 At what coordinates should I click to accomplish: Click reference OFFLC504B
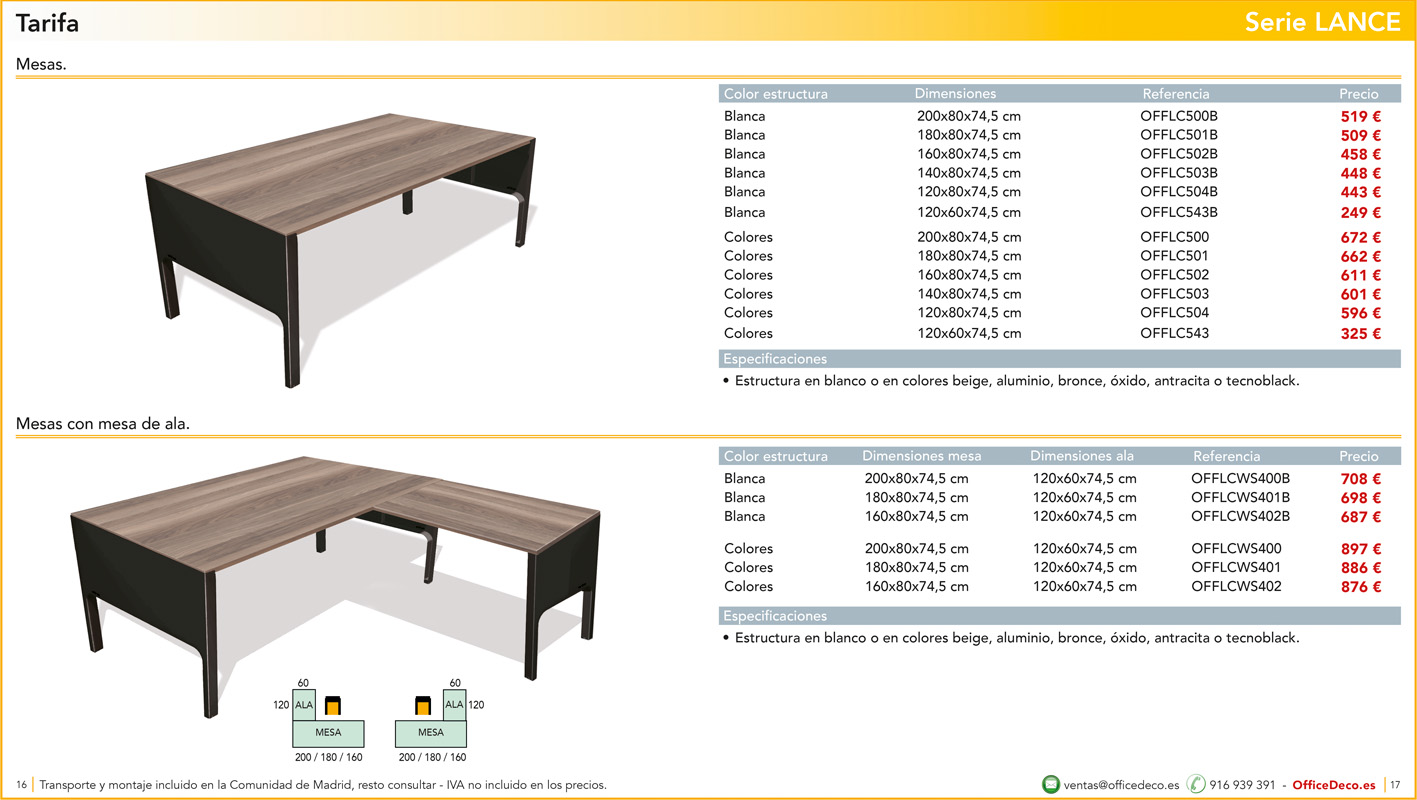pos(1179,192)
